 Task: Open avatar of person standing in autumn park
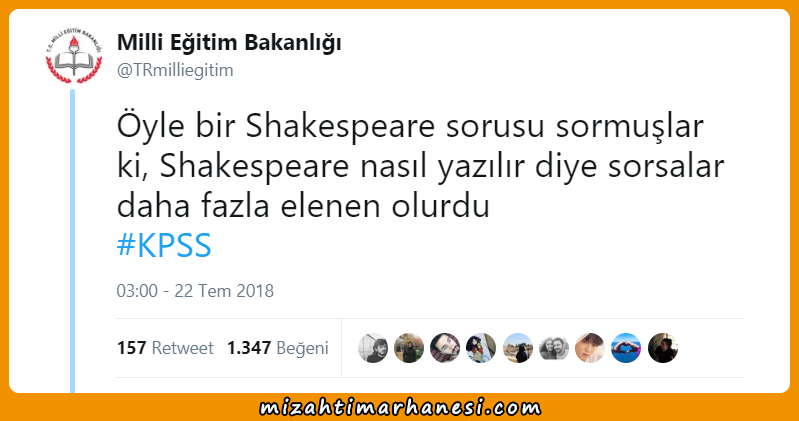(x=409, y=348)
